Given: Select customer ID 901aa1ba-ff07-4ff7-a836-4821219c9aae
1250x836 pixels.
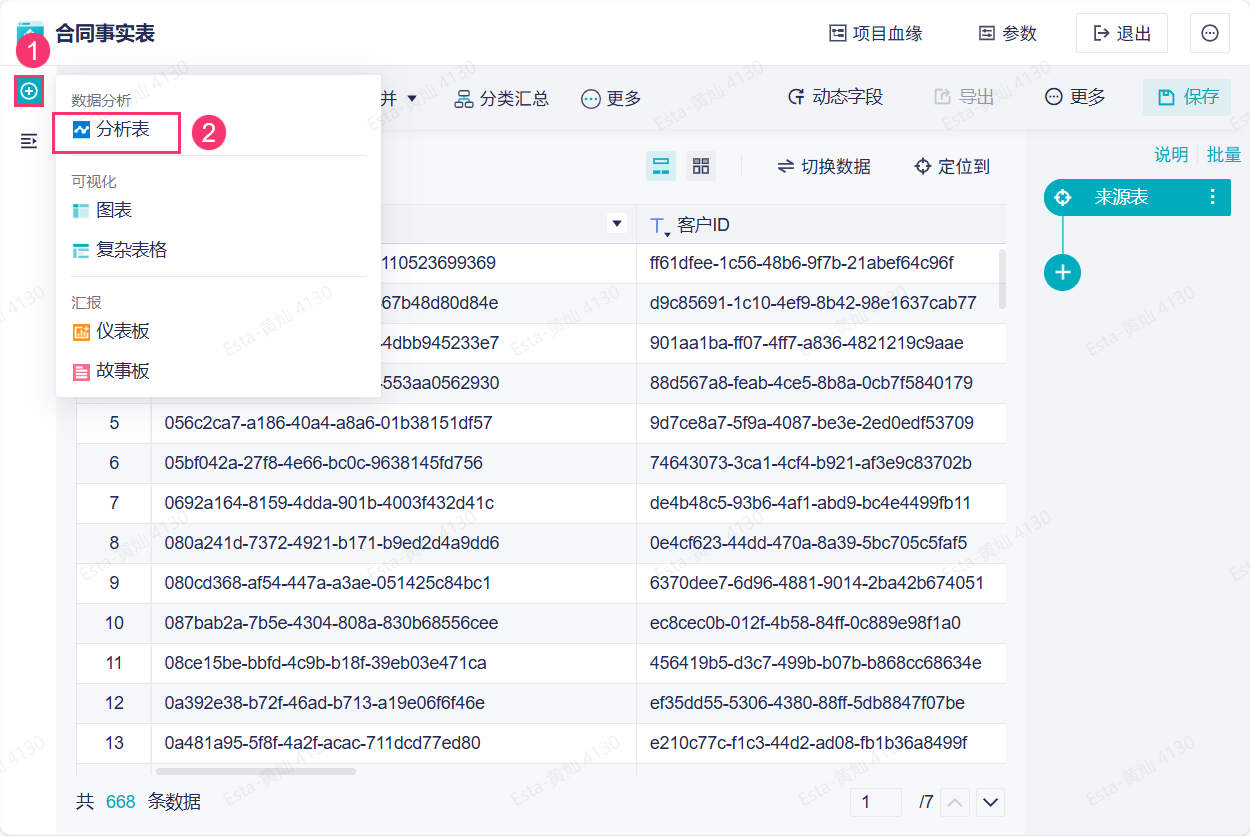Looking at the screenshot, I should tap(821, 343).
